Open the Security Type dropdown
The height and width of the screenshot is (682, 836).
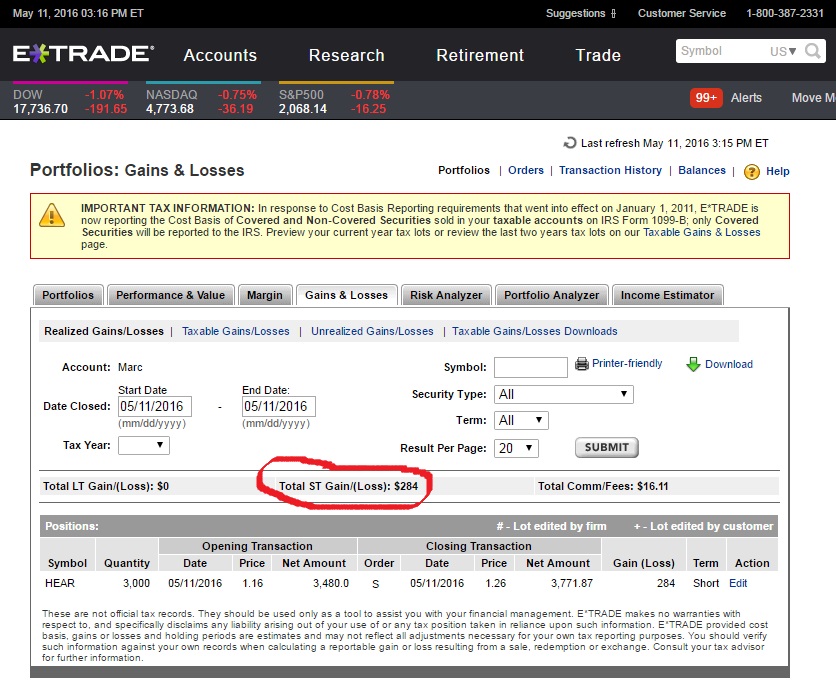pyautogui.click(x=564, y=394)
